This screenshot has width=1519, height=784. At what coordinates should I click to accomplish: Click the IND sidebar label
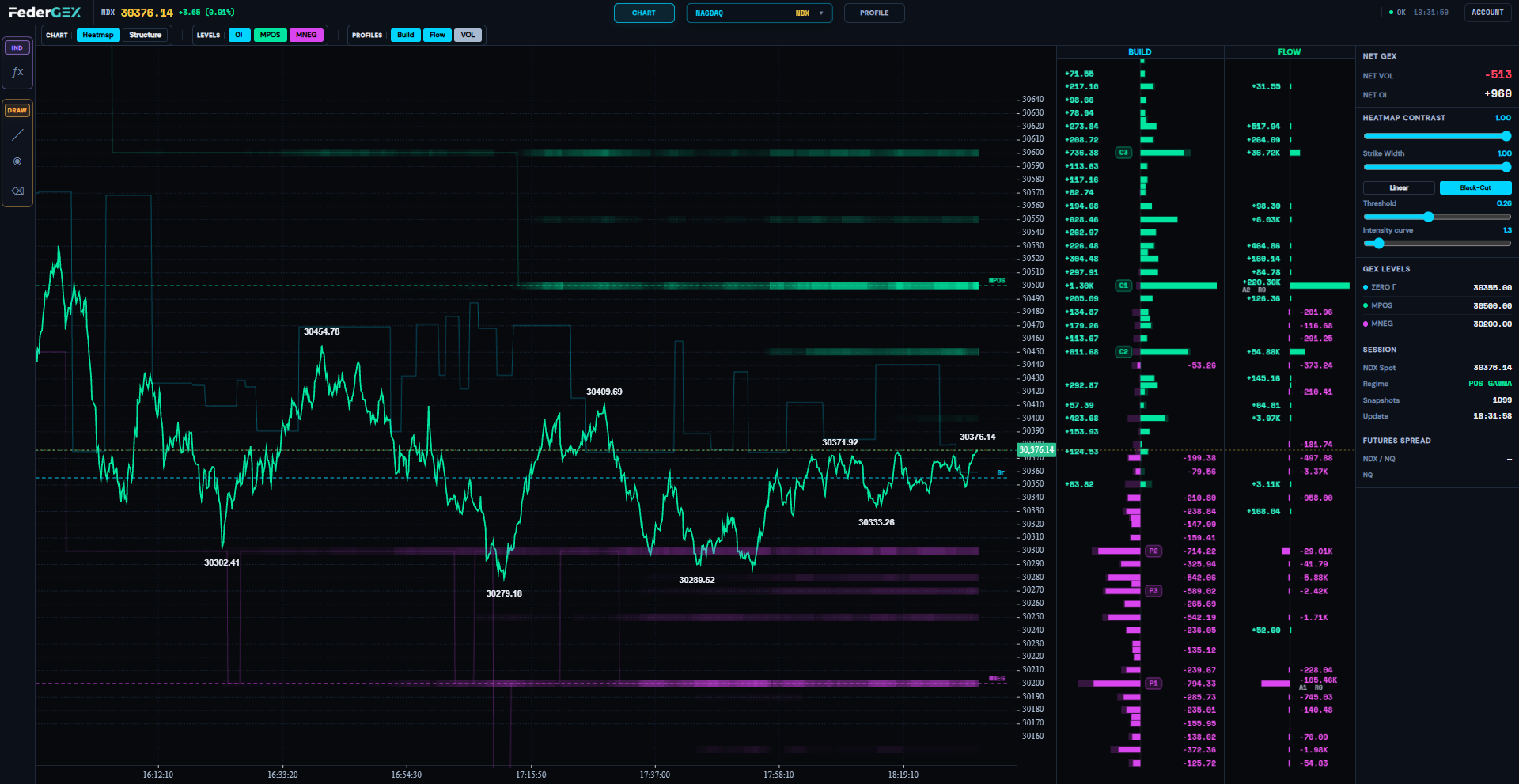point(17,47)
